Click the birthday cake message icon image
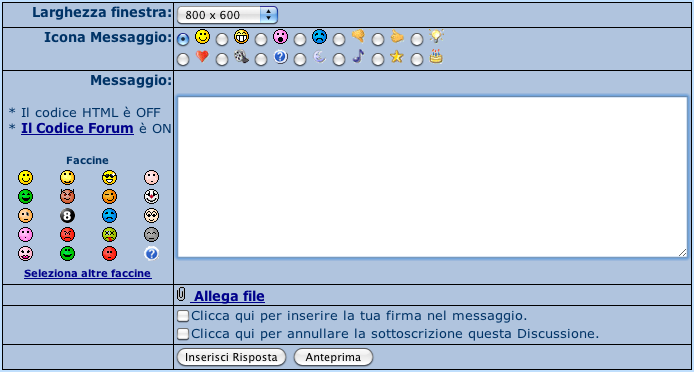 [436, 57]
